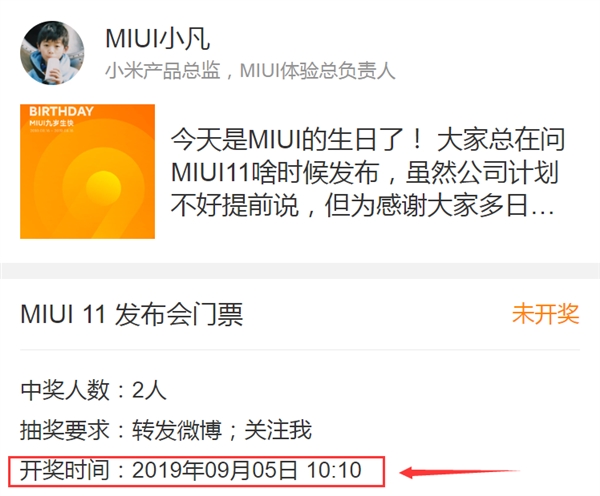Select the MIUI 11 发布会门票 title

(132, 315)
